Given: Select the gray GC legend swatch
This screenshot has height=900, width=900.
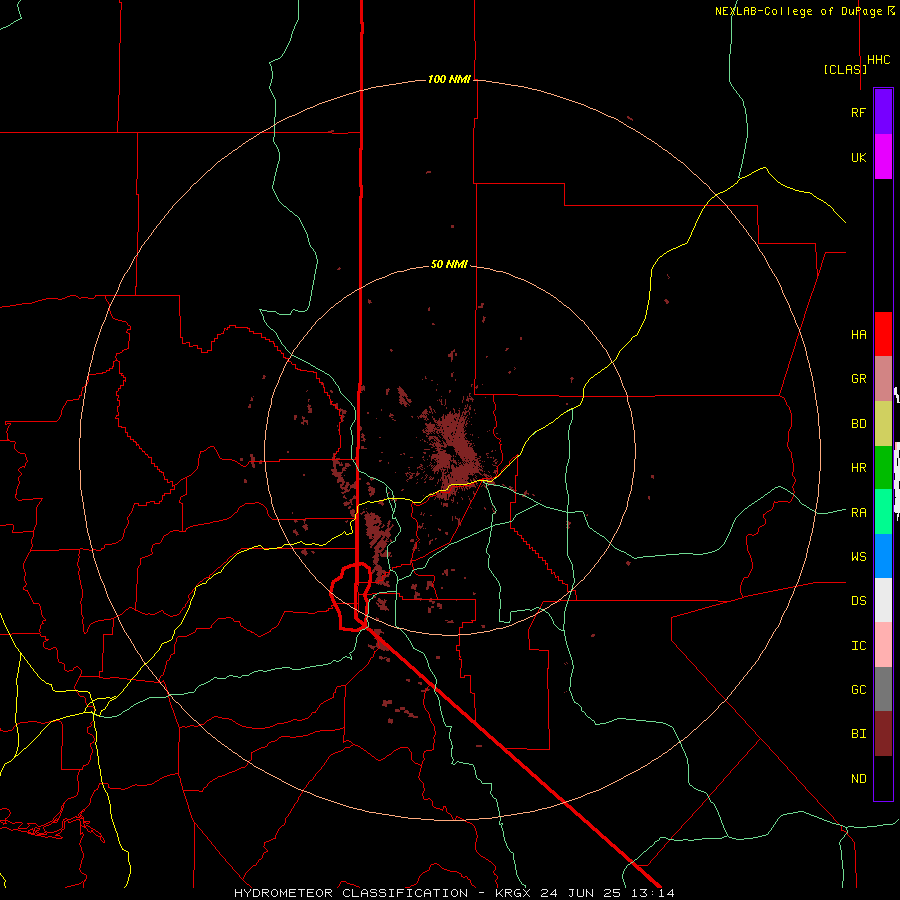Looking at the screenshot, I should [x=883, y=689].
